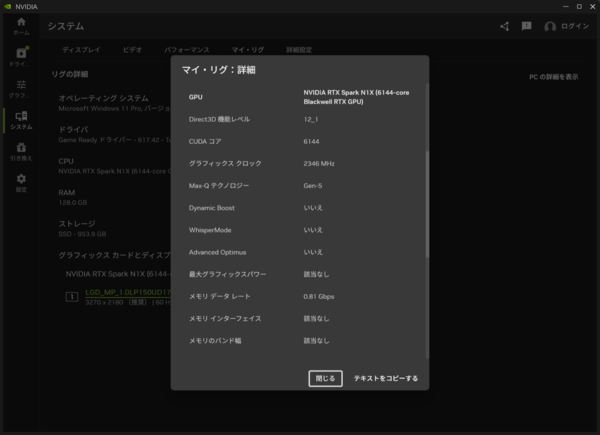Switch to the マイ・リグ tab

click(248, 50)
